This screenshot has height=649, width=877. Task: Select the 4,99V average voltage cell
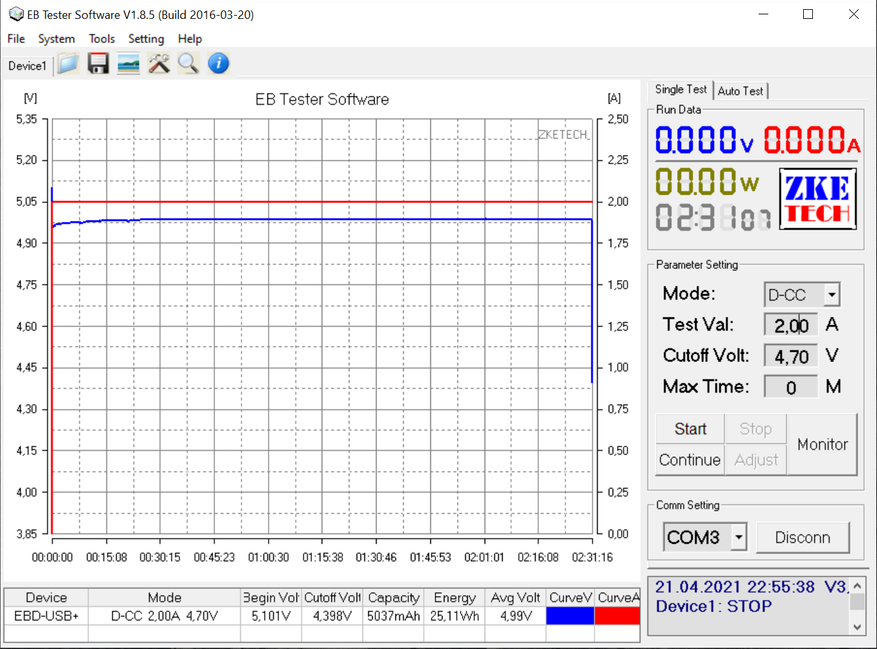pos(515,616)
